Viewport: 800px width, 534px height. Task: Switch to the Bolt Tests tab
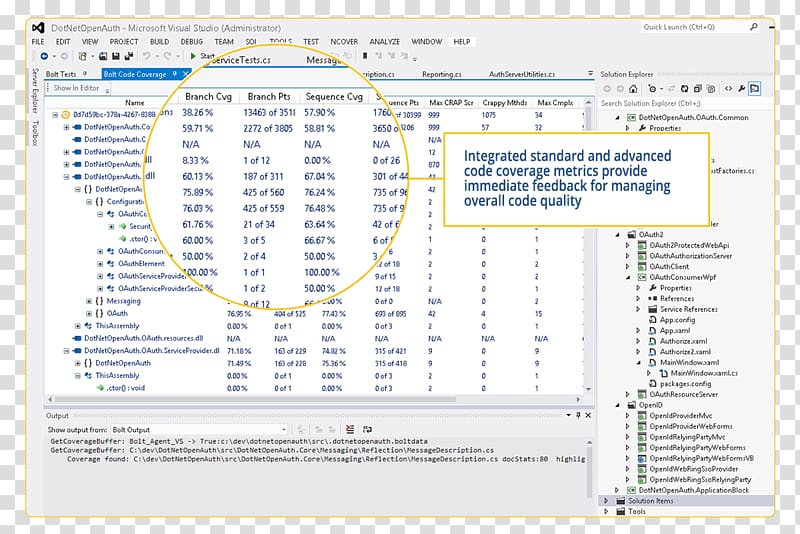[61, 74]
